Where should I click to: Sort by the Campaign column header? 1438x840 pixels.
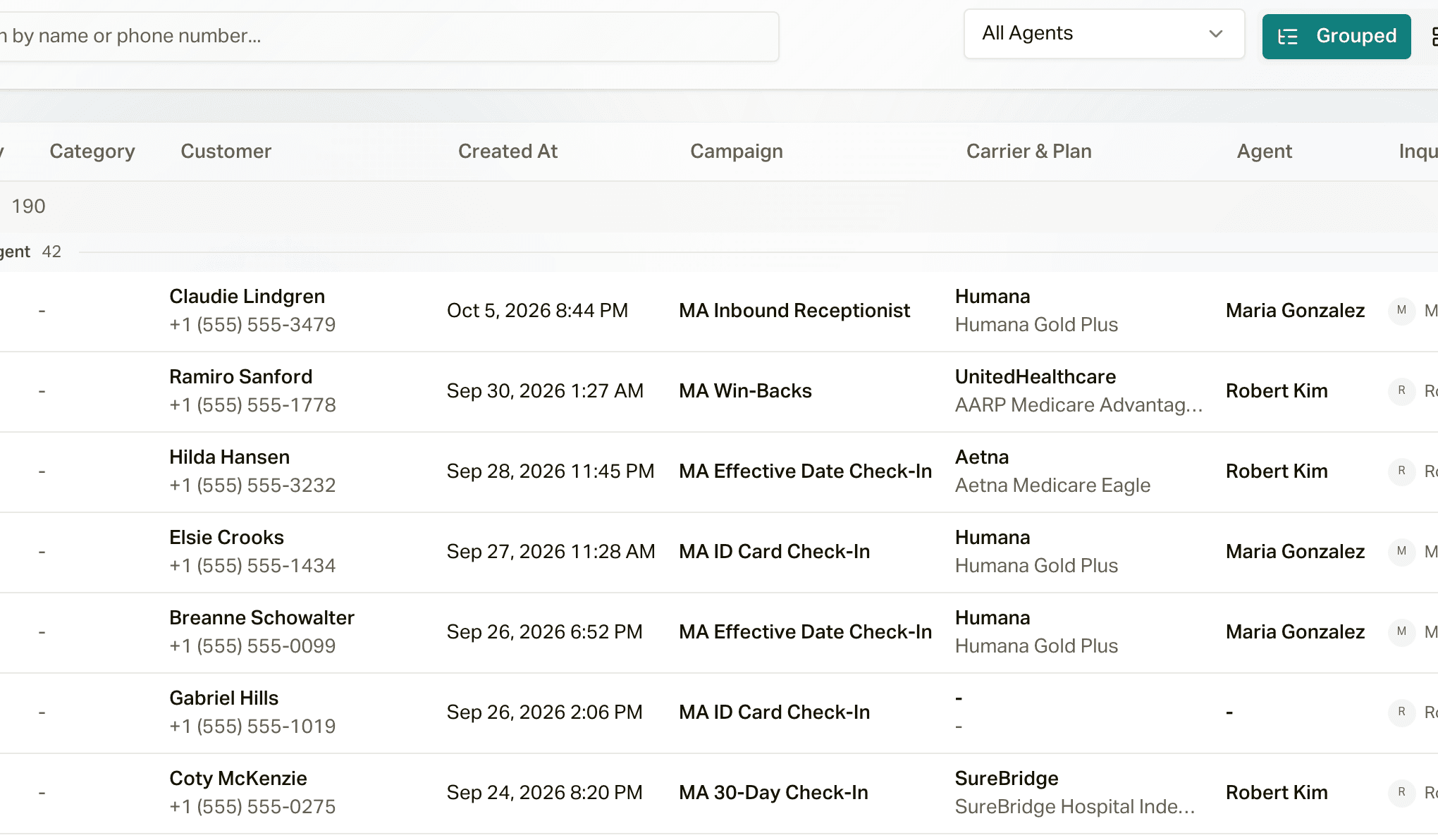[x=736, y=152]
